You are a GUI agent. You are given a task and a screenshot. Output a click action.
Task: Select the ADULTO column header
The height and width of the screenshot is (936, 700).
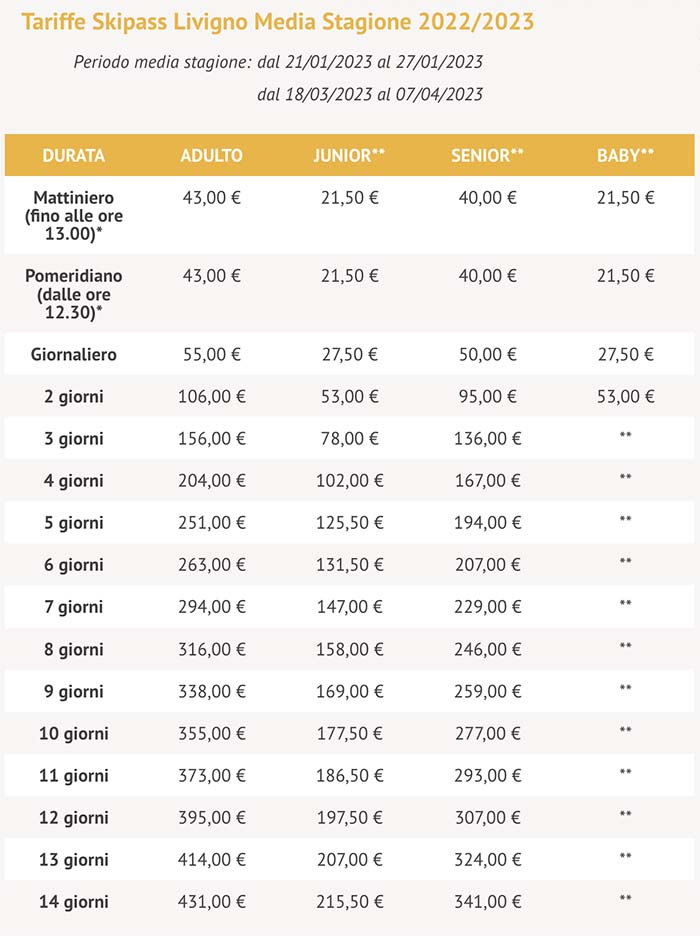tap(211, 156)
